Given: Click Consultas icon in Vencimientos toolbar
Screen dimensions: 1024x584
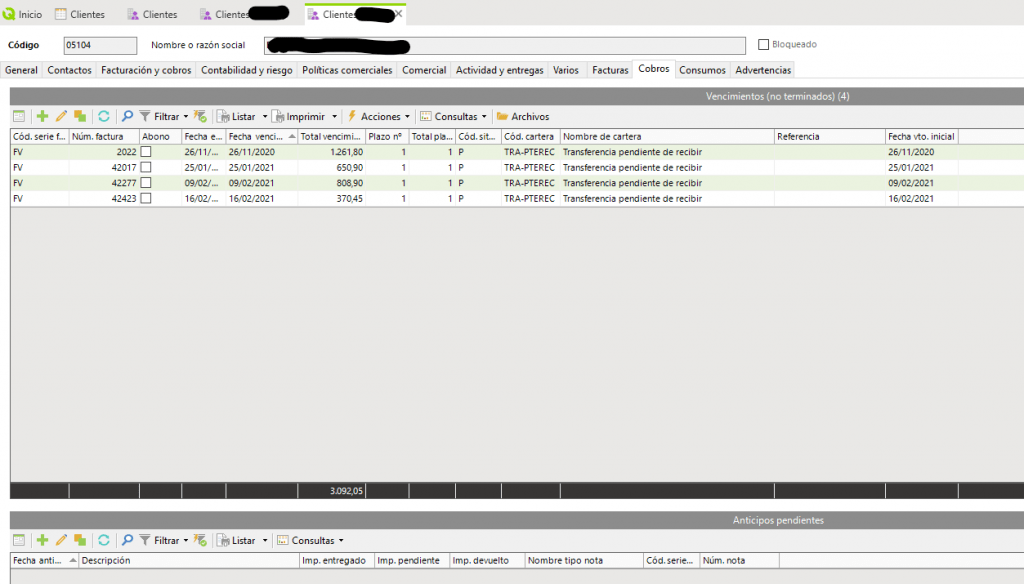Looking at the screenshot, I should click(426, 116).
